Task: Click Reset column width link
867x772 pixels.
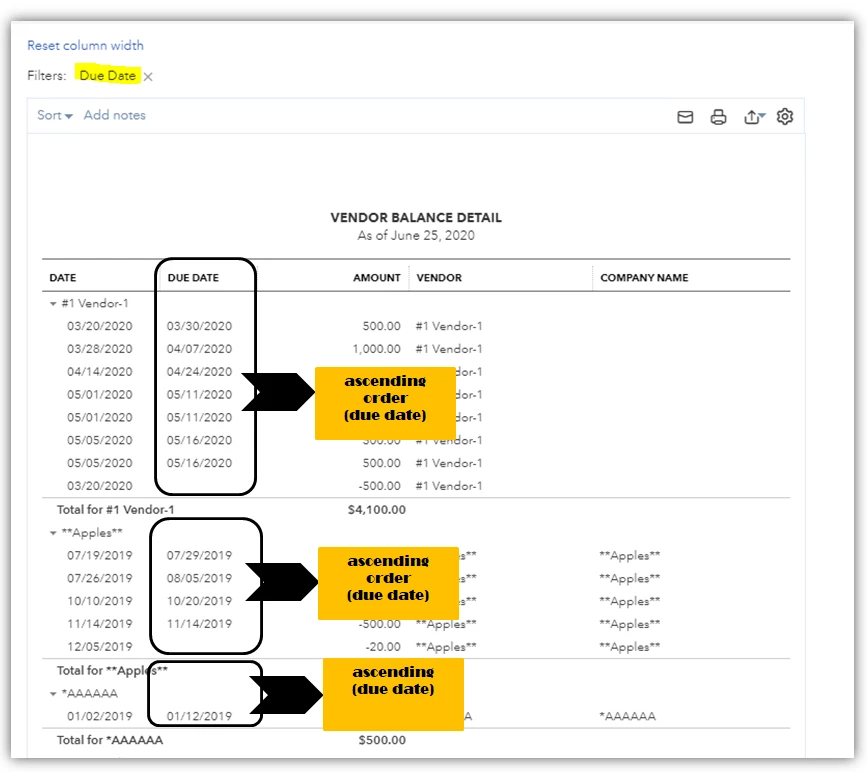Action: point(85,45)
